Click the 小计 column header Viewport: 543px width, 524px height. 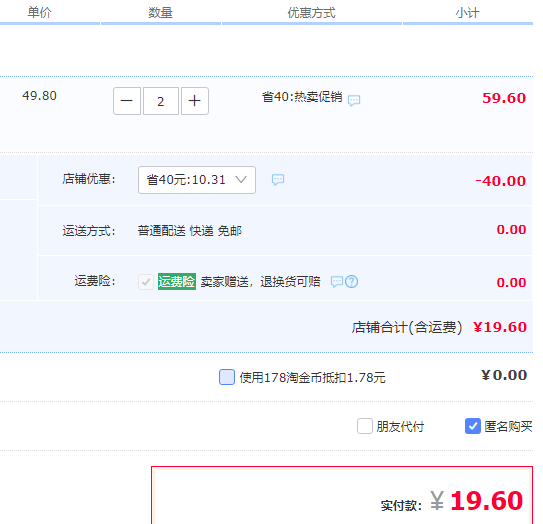coord(468,13)
